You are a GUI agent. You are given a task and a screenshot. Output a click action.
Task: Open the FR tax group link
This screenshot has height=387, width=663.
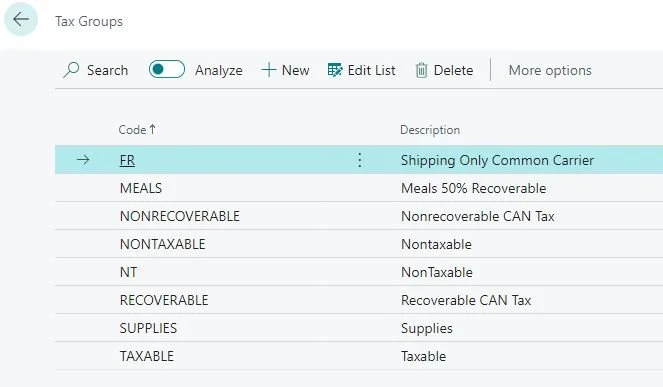click(127, 160)
